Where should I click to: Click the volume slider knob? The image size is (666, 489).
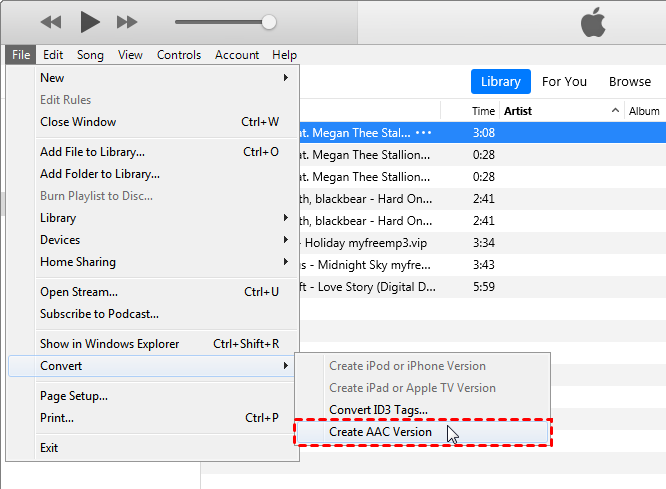tap(268, 21)
